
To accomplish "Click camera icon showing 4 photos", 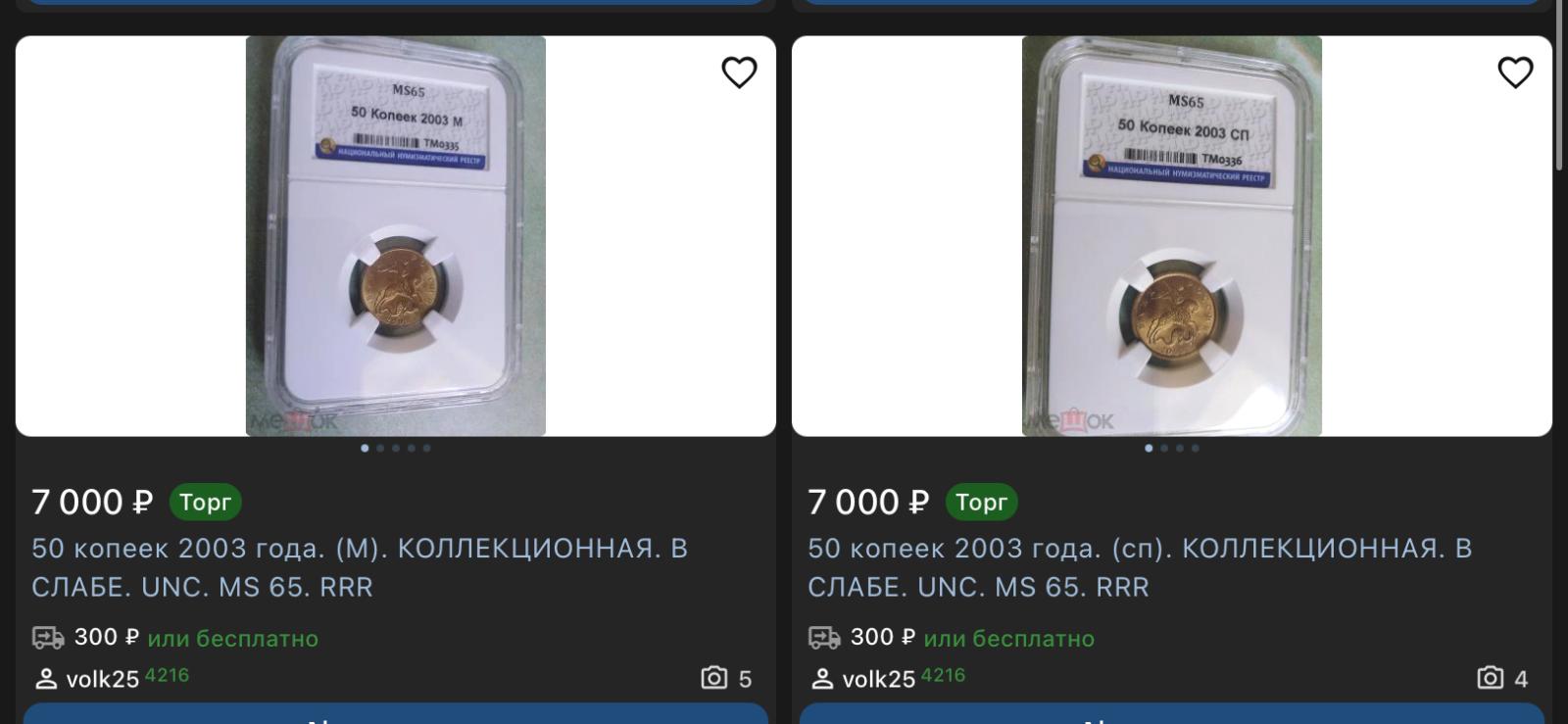I will (x=1491, y=678).
